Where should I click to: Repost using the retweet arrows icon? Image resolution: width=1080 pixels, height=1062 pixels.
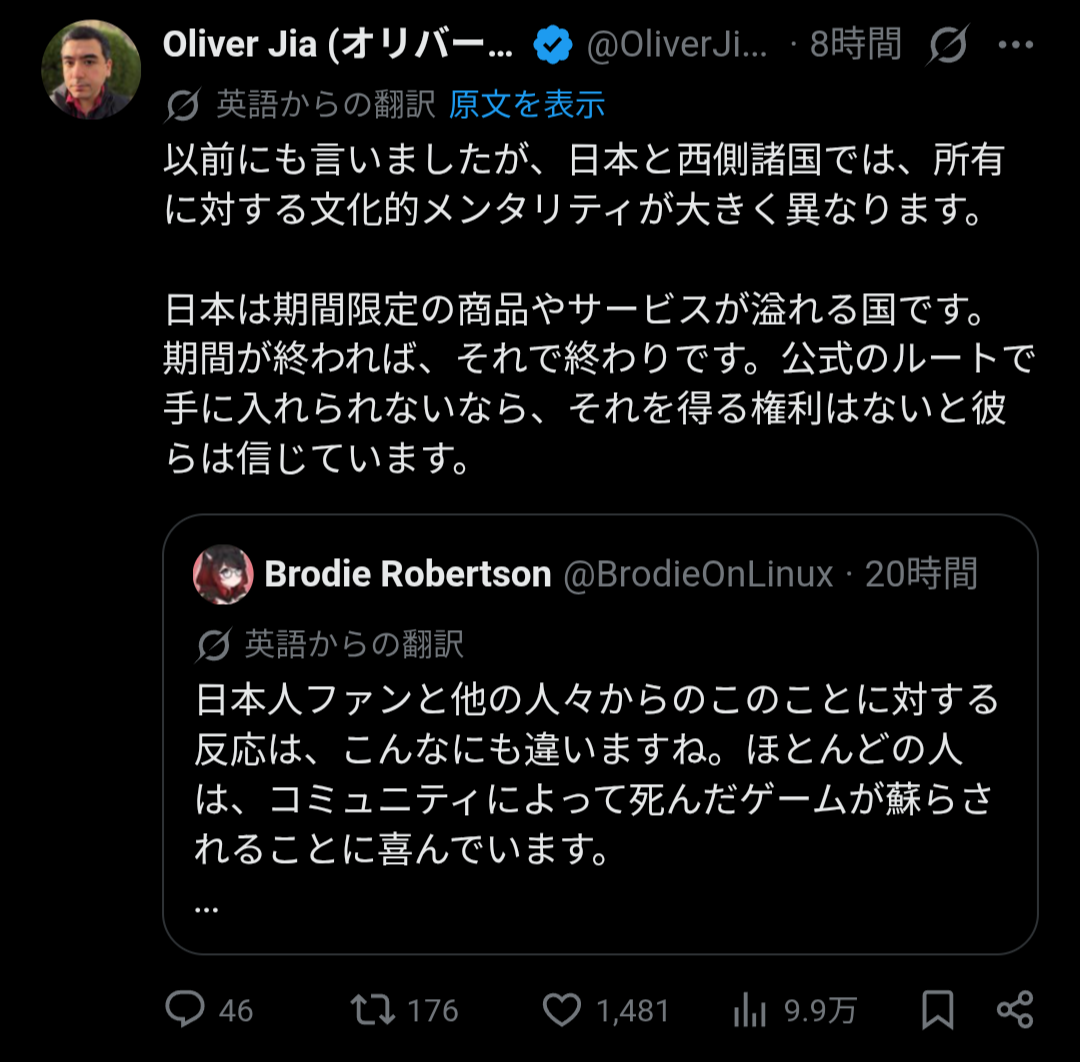click(373, 1010)
